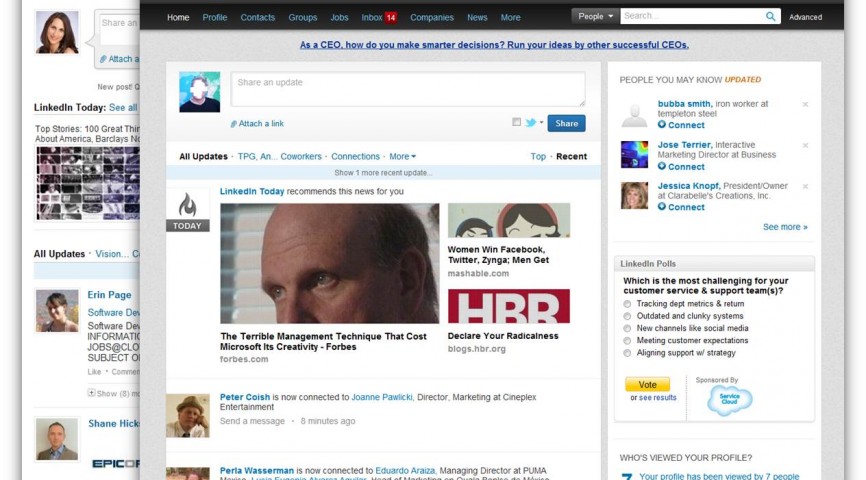Expand 'Show 1 more recent update' bar
The width and height of the screenshot is (866, 480).
(x=383, y=173)
